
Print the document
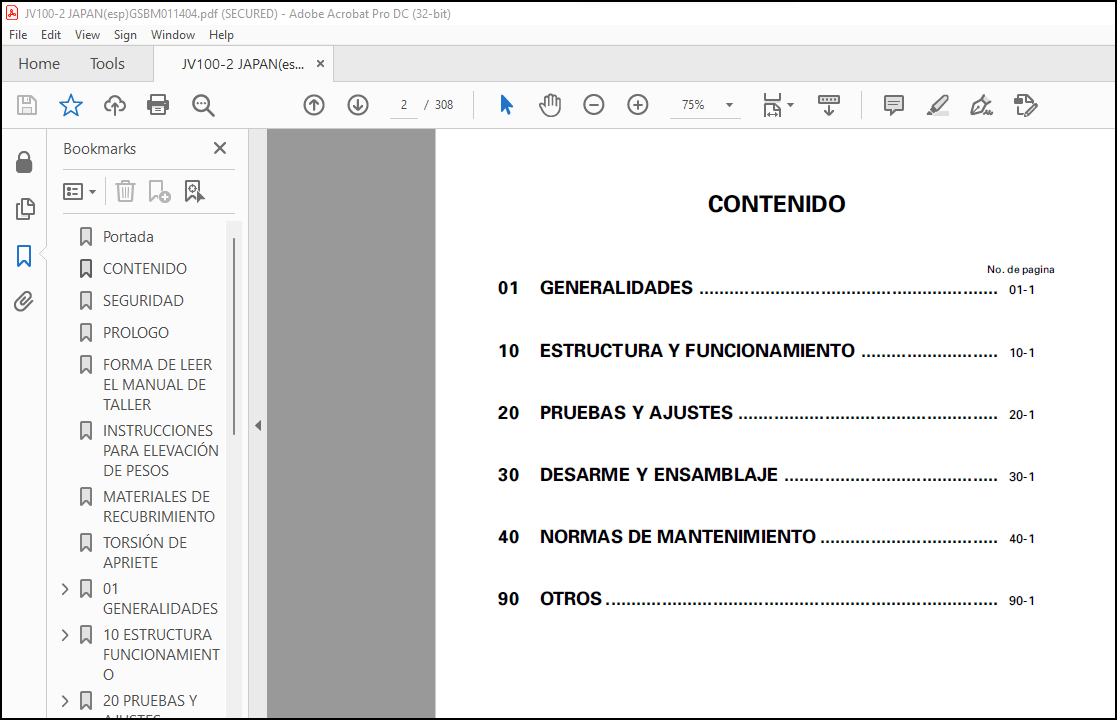[157, 105]
